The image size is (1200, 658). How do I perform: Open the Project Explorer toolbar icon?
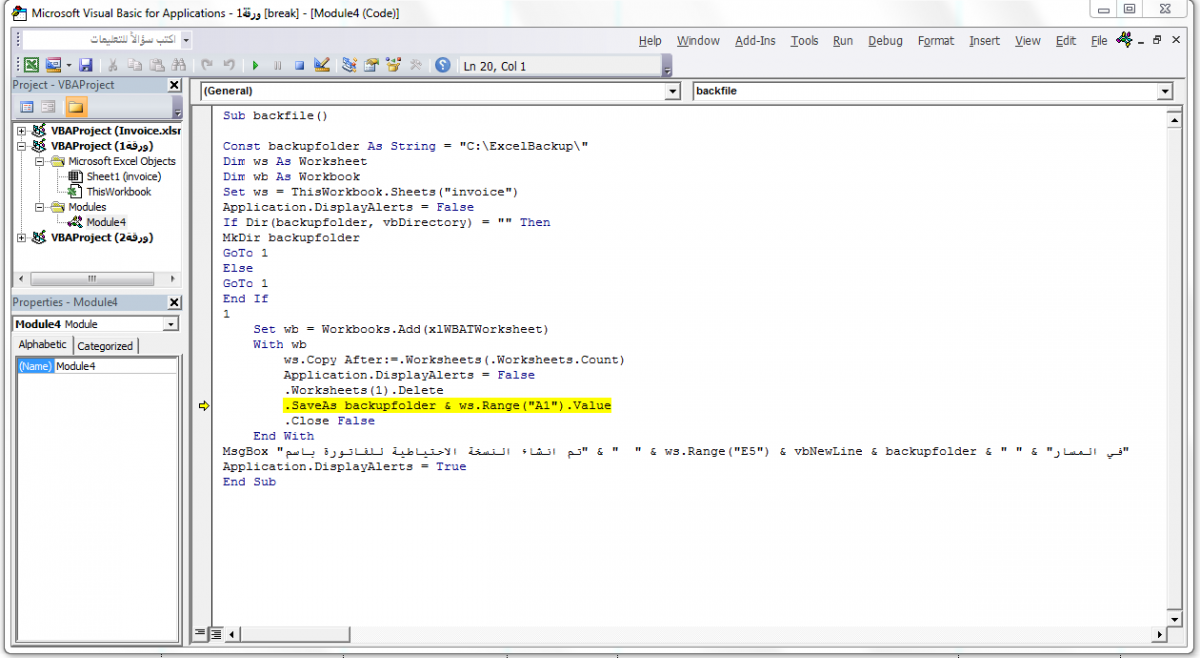[349, 65]
